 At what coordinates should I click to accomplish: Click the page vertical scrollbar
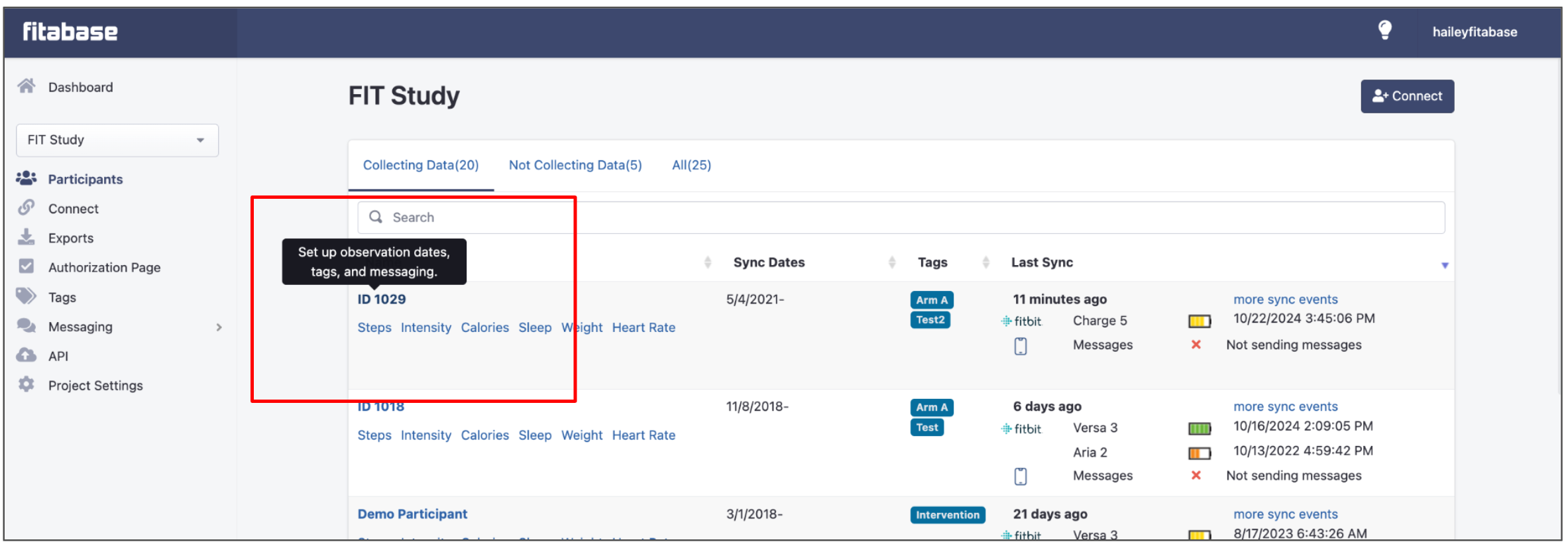click(1559, 225)
